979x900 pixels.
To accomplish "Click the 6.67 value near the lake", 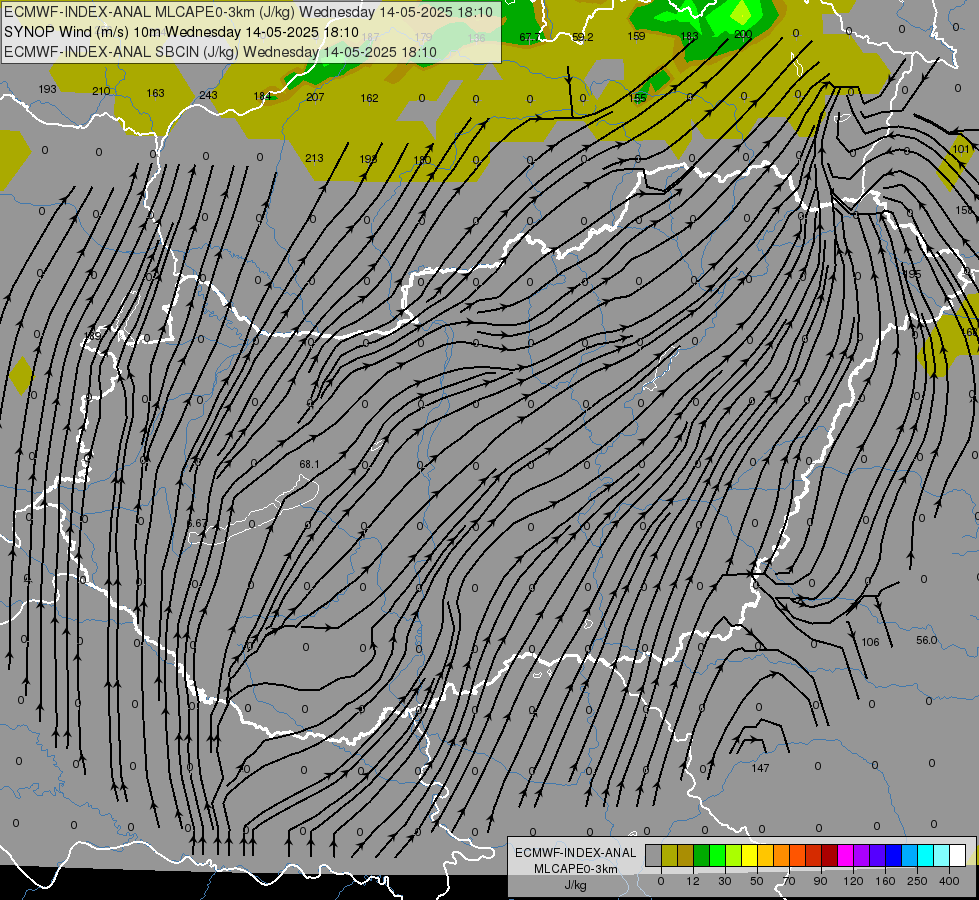I will point(197,523).
